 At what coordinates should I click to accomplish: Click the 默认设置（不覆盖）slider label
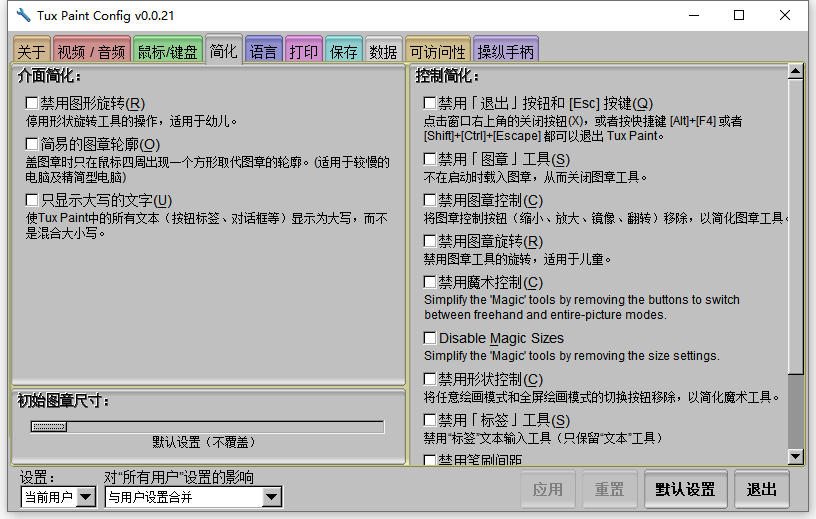pyautogui.click(x=204, y=442)
